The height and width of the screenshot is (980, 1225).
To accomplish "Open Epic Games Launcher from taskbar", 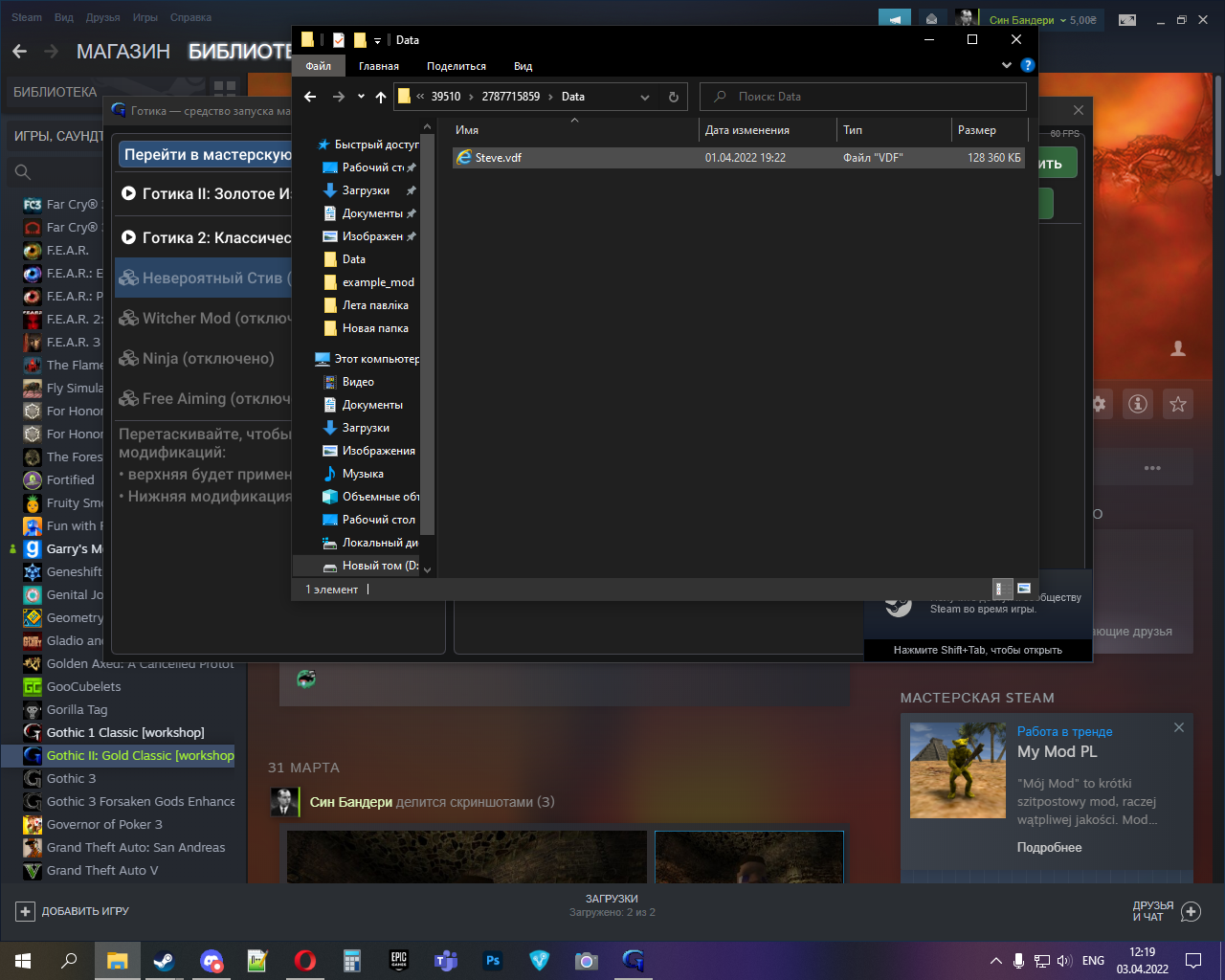I will pyautogui.click(x=399, y=960).
